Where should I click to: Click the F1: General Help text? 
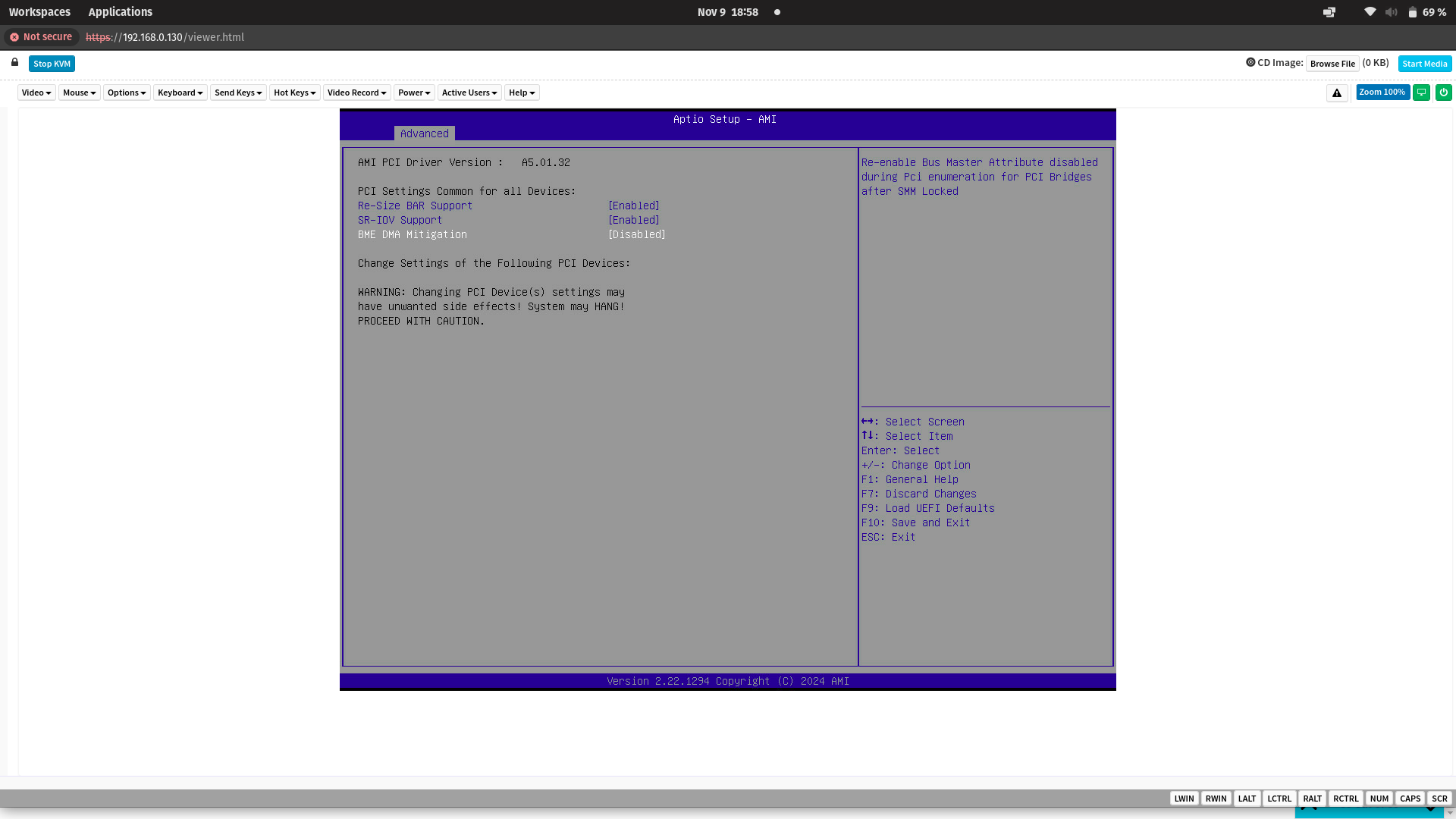910,479
